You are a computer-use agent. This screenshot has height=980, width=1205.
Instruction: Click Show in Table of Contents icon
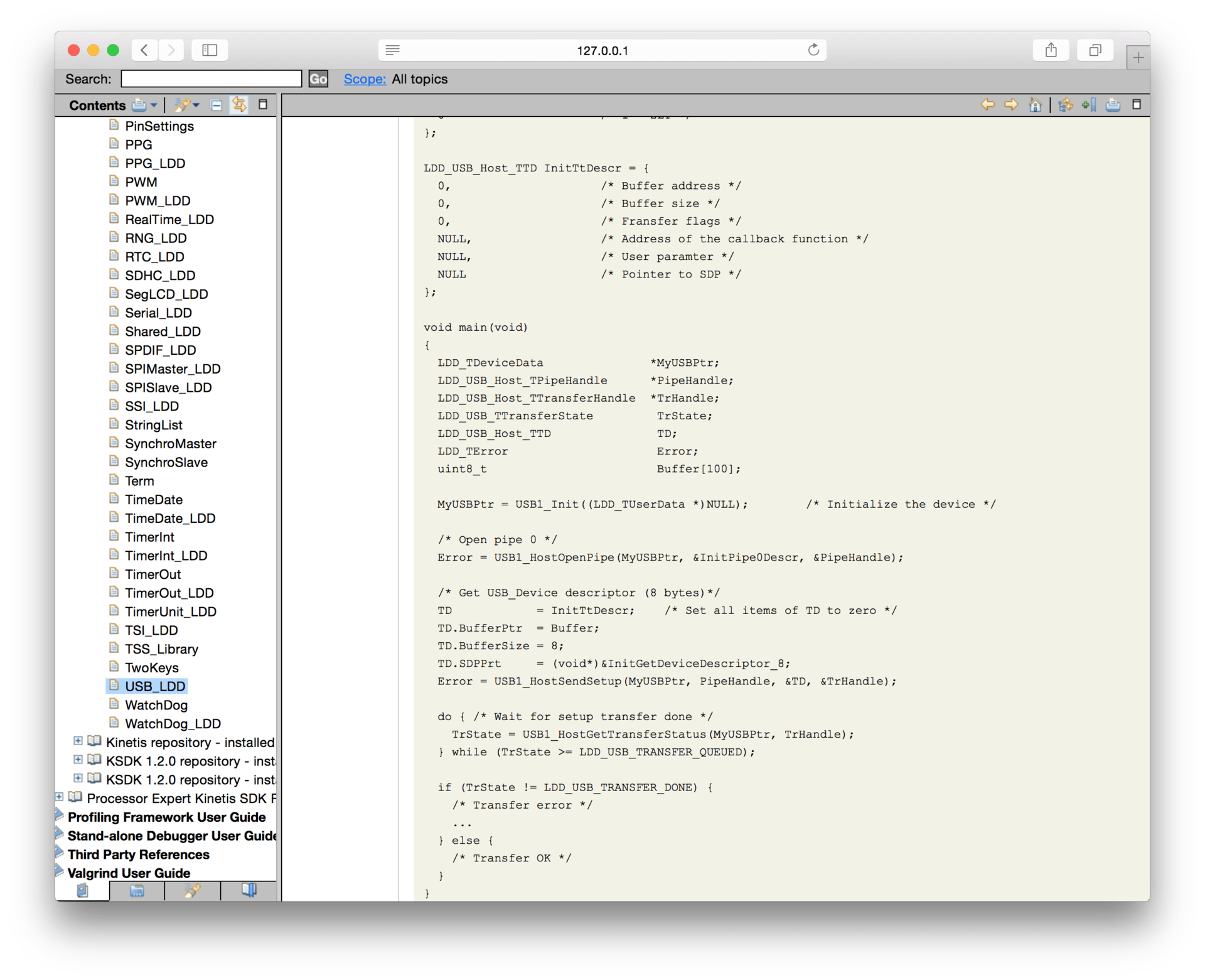point(1065,105)
